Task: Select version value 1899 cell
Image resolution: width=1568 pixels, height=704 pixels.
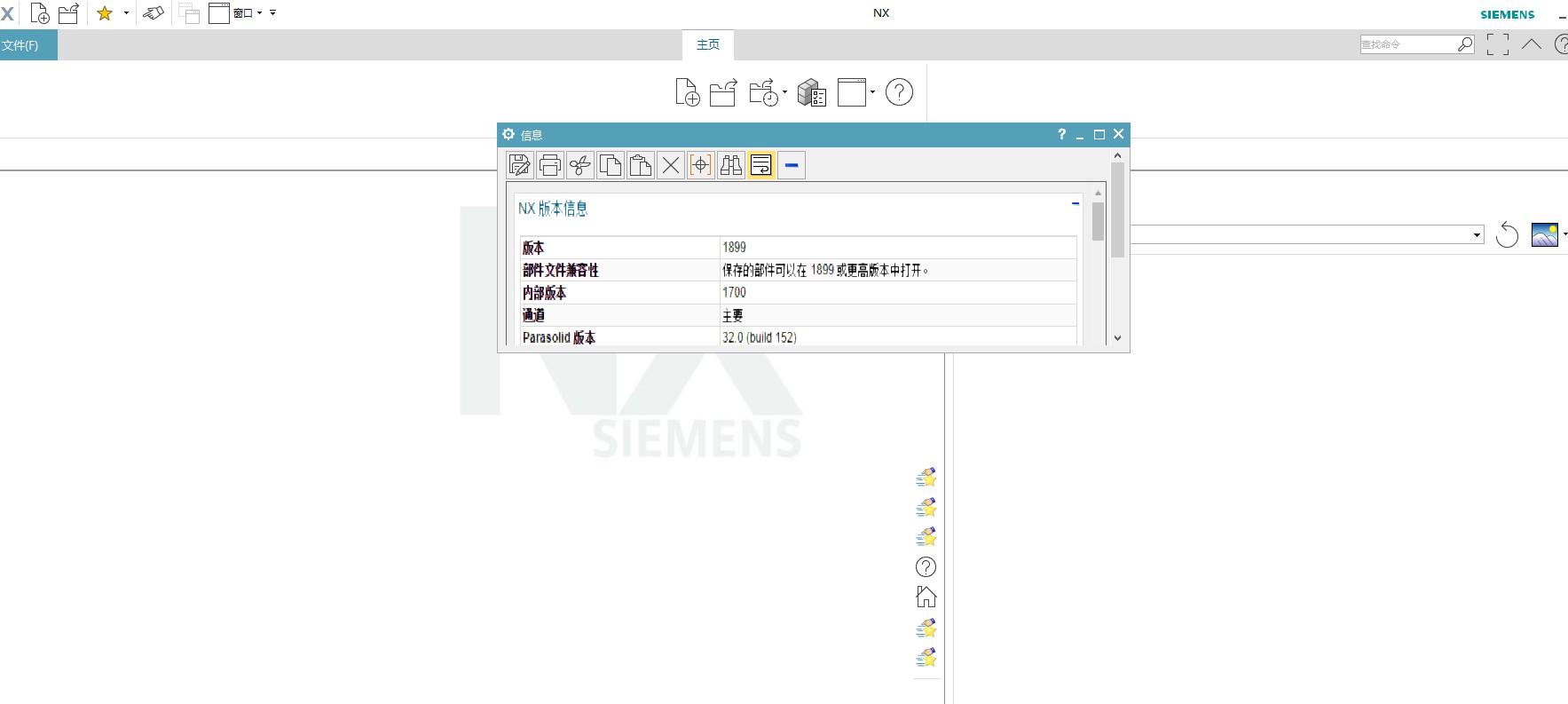Action: click(x=898, y=248)
